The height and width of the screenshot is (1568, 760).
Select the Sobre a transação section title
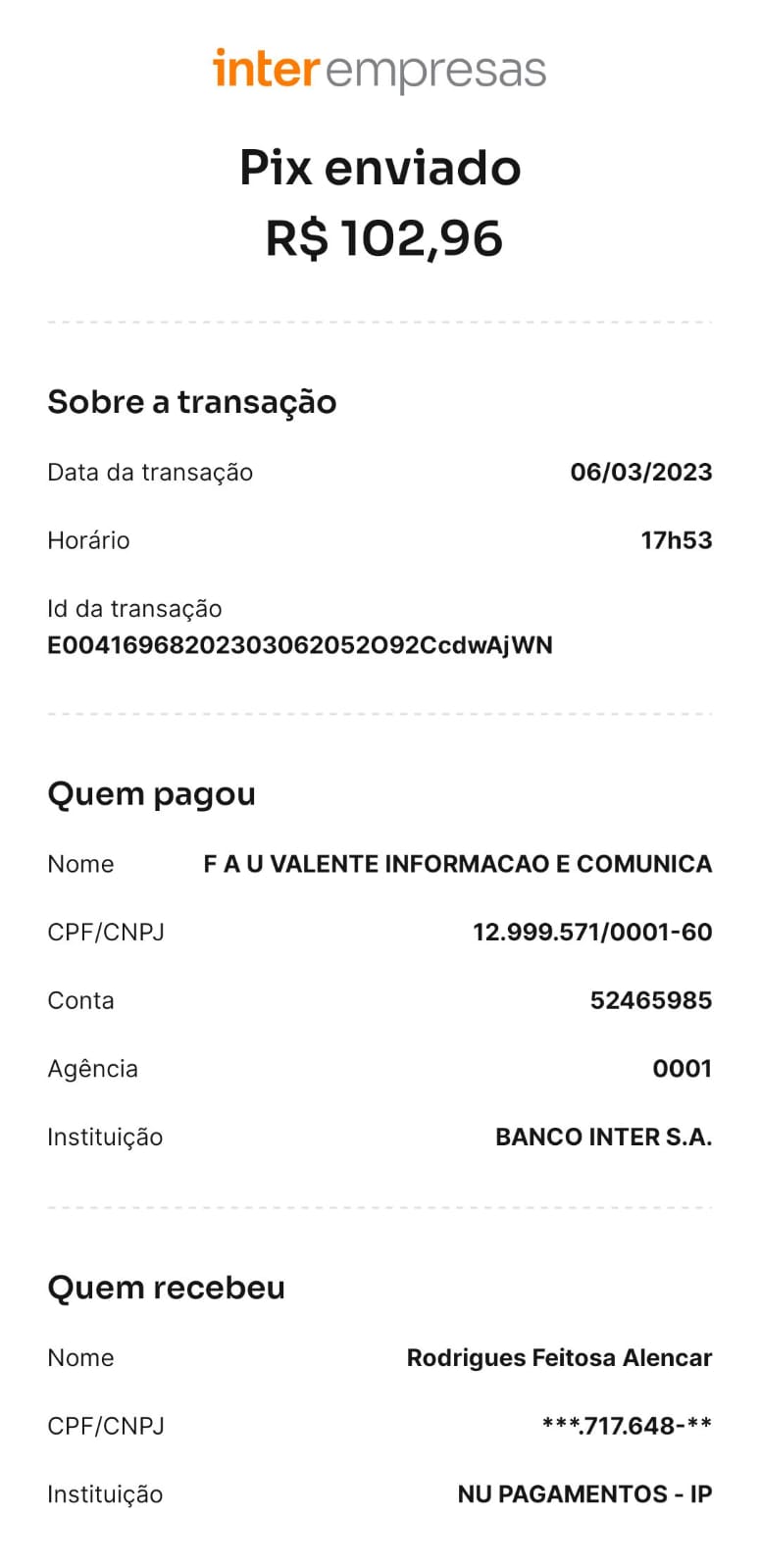click(x=192, y=402)
